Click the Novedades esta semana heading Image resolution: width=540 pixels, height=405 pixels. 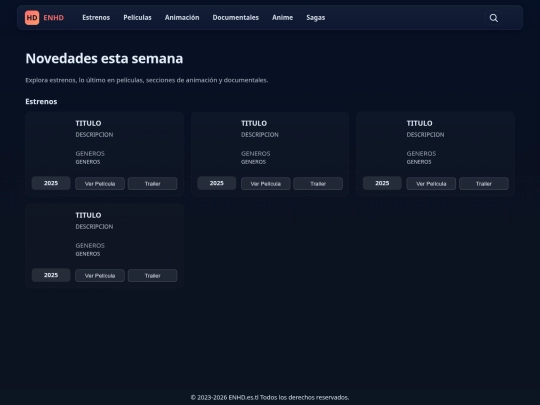[104, 59]
